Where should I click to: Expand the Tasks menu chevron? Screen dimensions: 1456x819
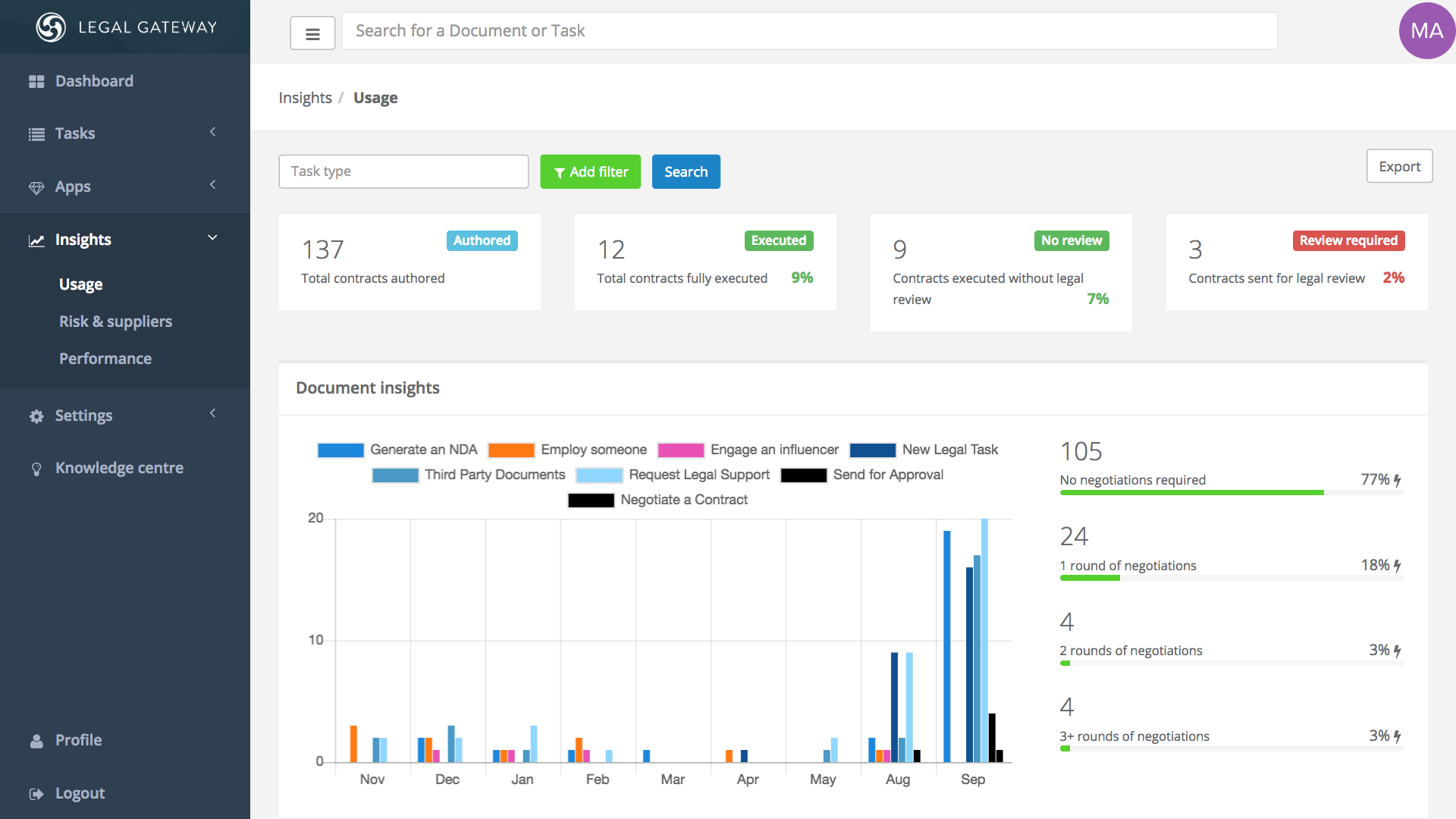pyautogui.click(x=213, y=132)
